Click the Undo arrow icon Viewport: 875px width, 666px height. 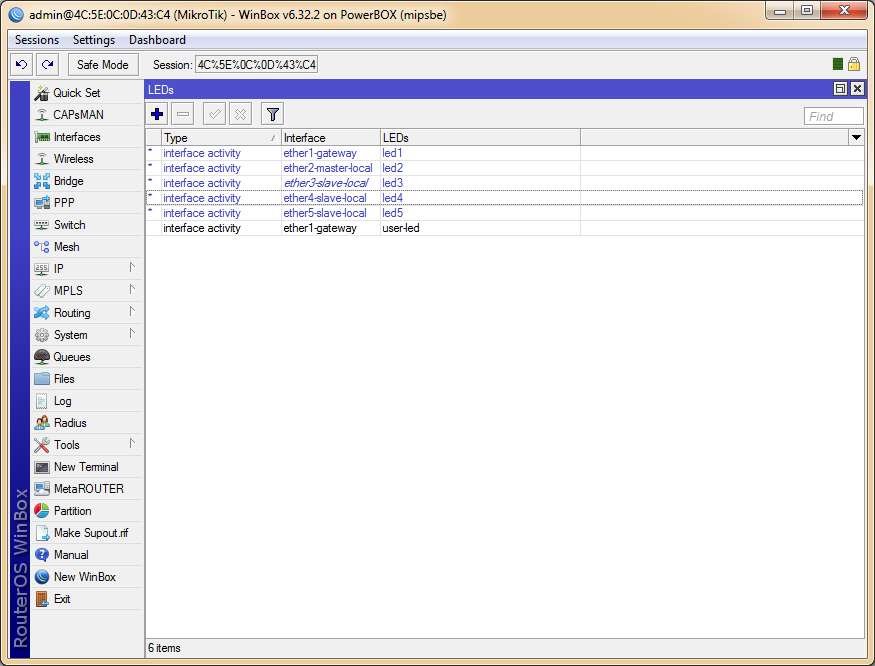click(21, 65)
